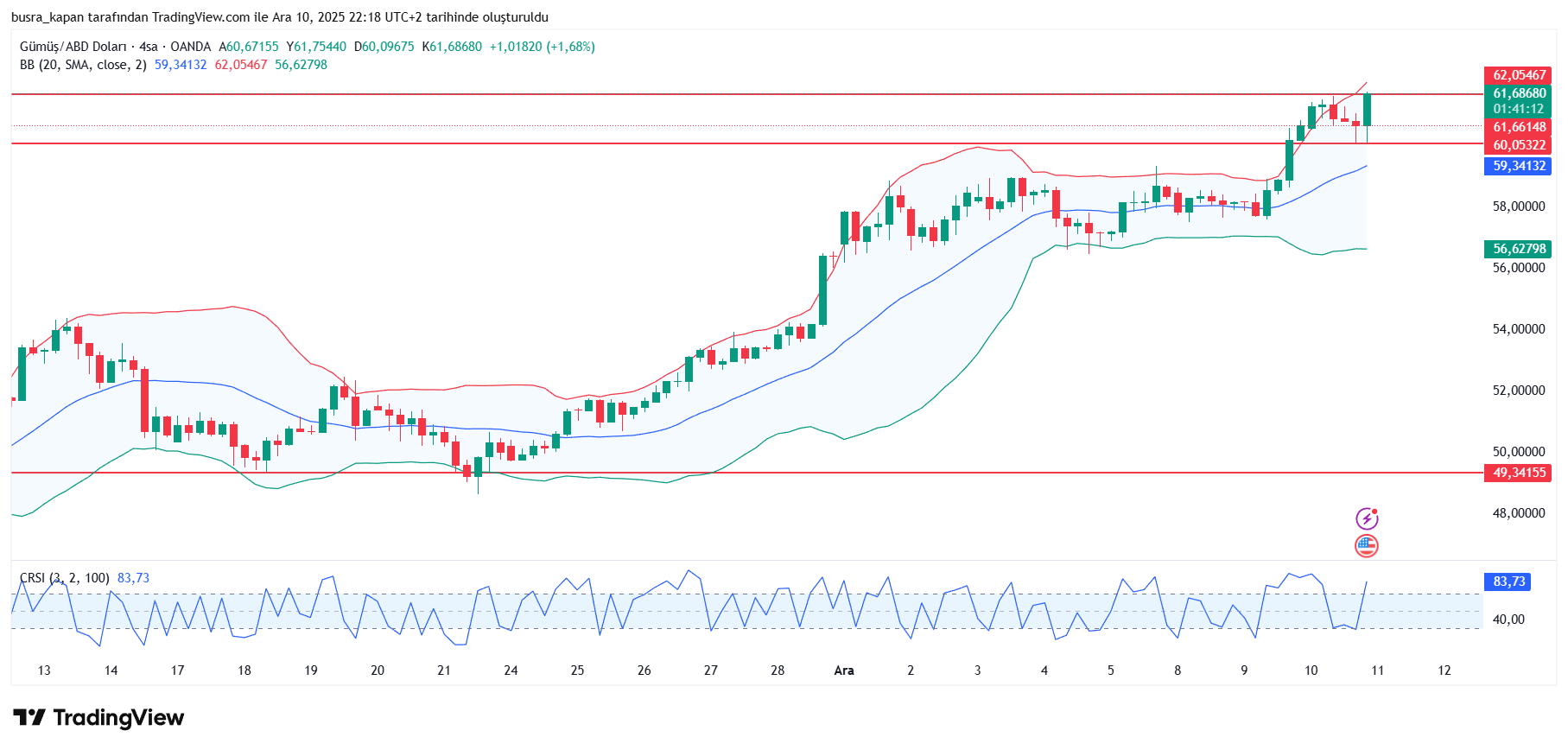
Task: Select the red 49,34155 price axis label
Action: (1518, 473)
